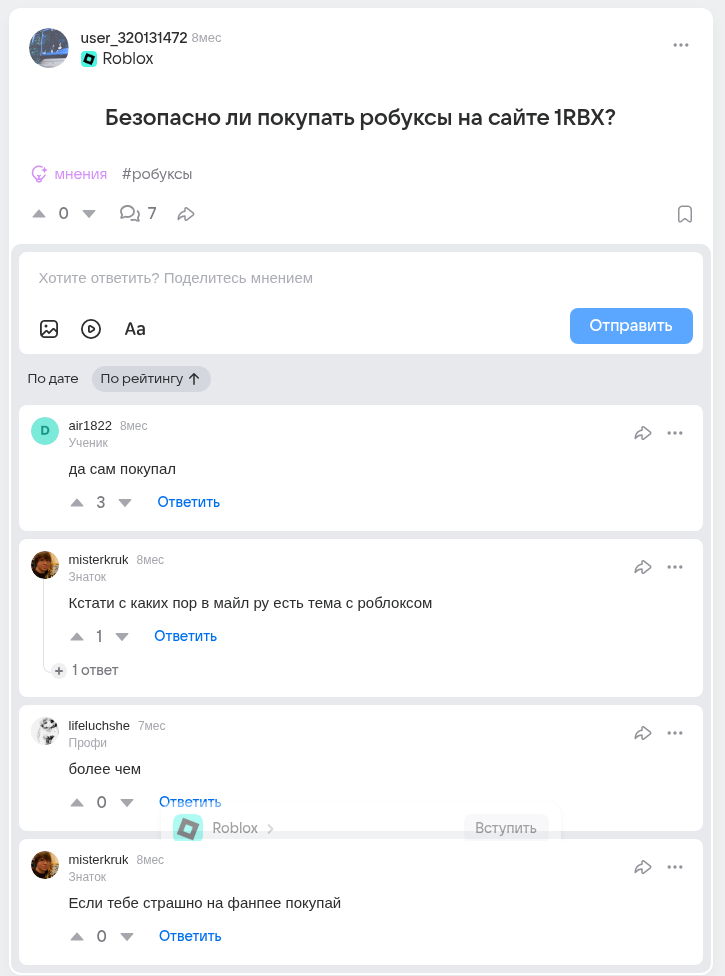Downvote the main question post
The width and height of the screenshot is (725, 976).
click(x=89, y=213)
